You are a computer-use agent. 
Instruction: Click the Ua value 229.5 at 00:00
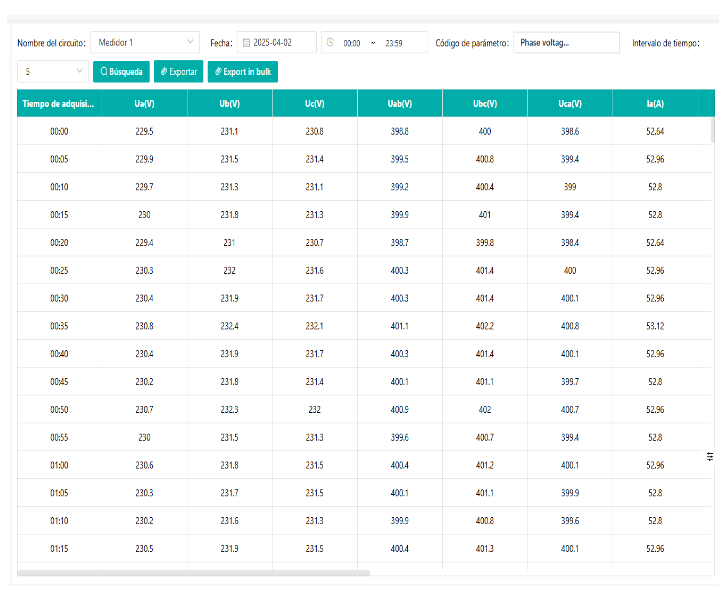(x=145, y=132)
